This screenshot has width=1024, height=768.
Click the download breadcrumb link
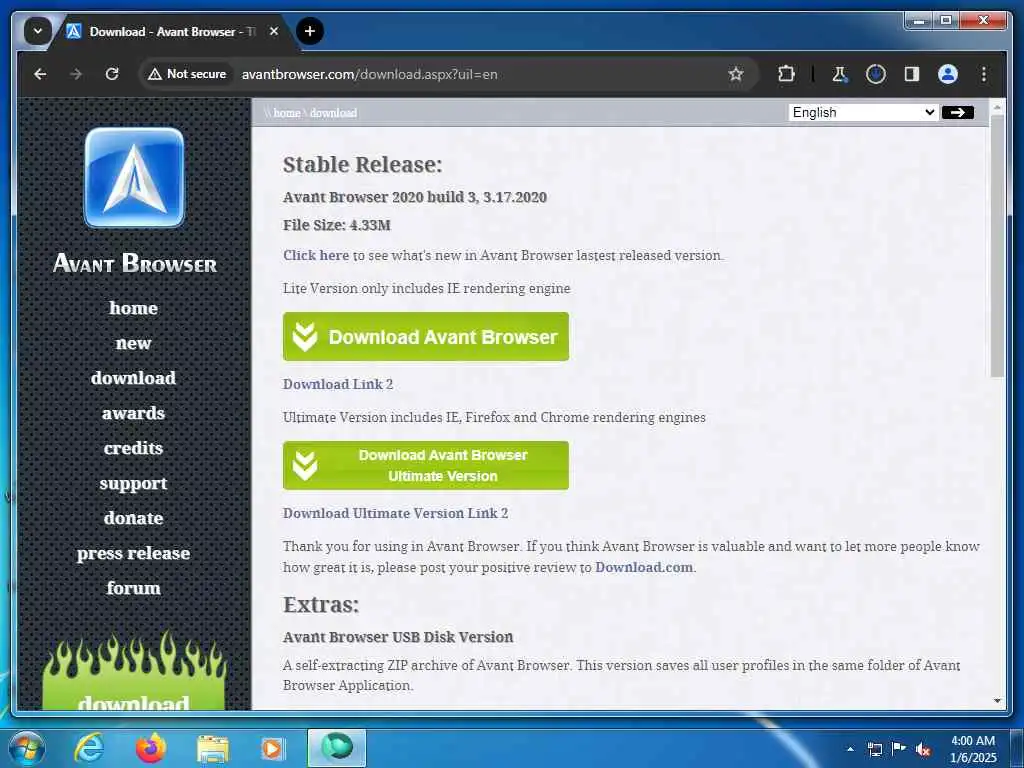333,113
